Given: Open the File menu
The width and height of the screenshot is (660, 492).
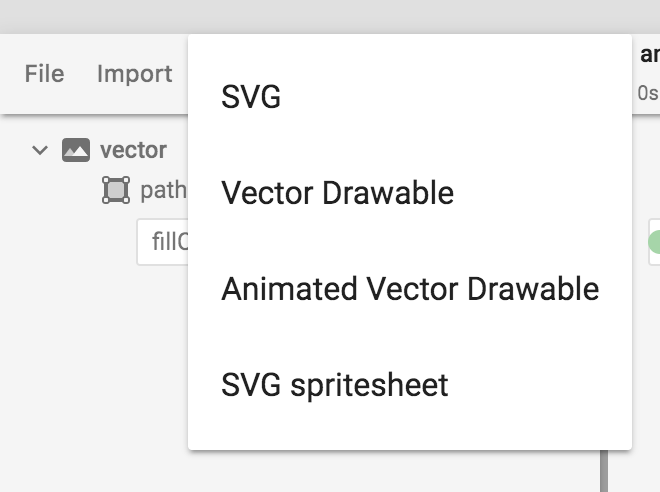Looking at the screenshot, I should (44, 74).
